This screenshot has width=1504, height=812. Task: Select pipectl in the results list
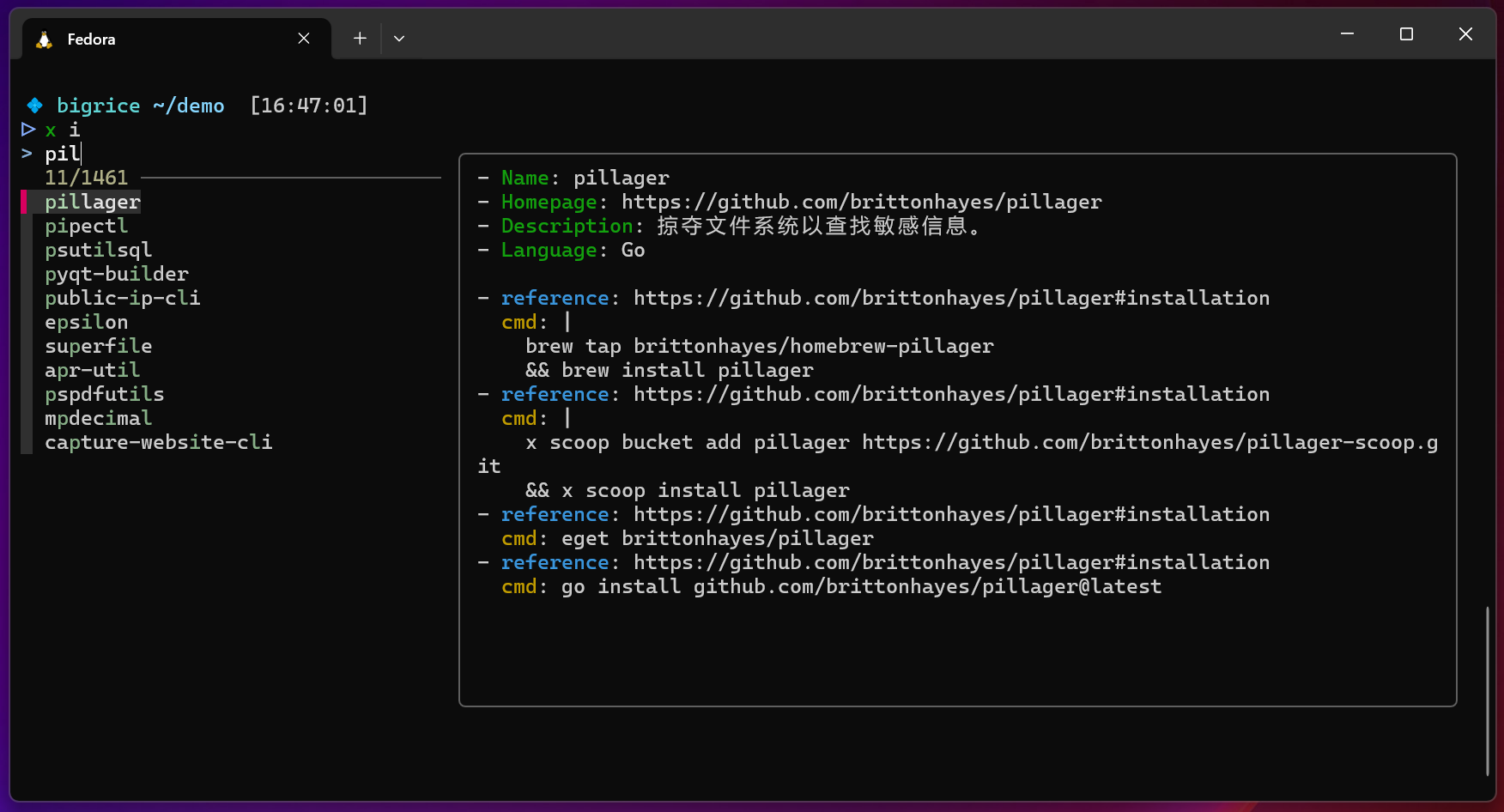87,227
